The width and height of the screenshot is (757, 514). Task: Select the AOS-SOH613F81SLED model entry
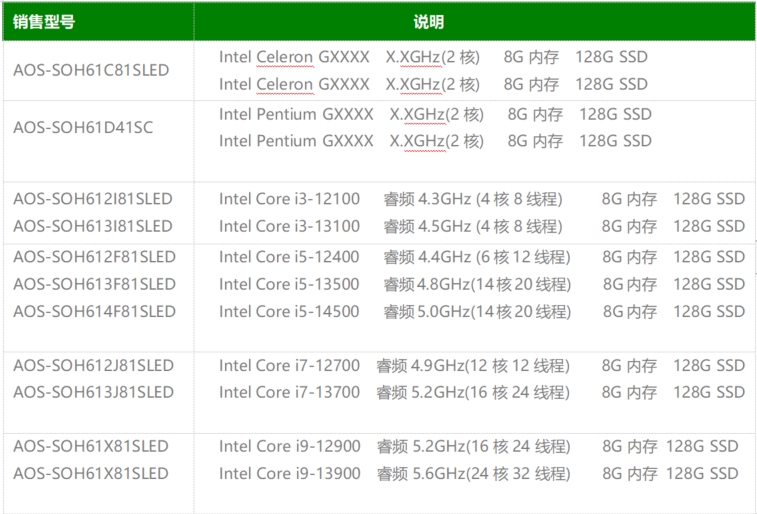click(x=94, y=284)
